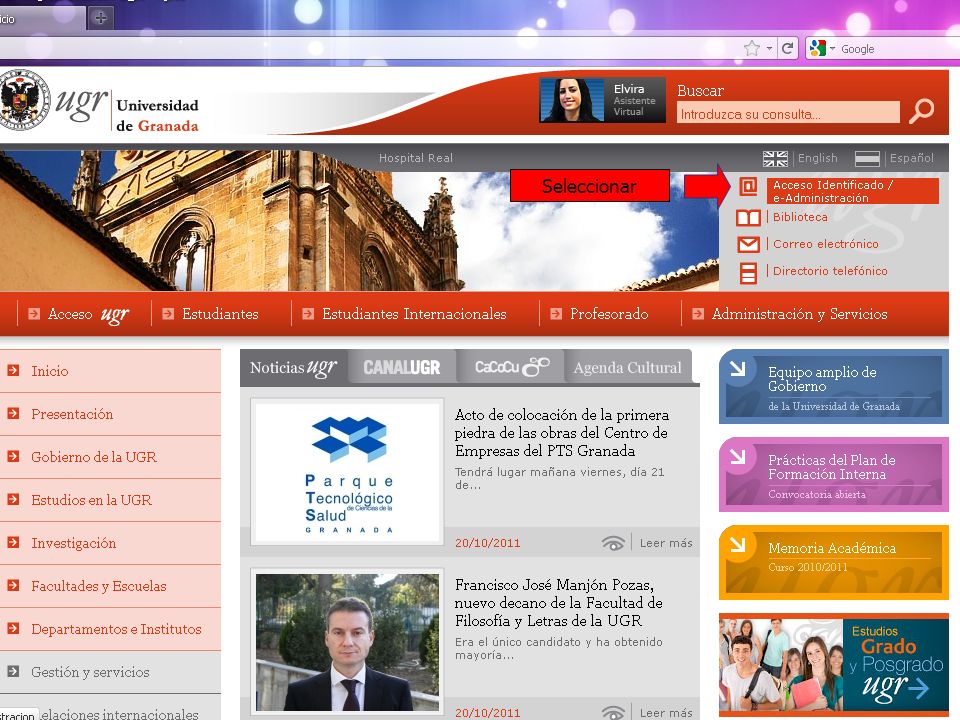
Task: Open the Manjón Pozas nuevo decano headline
Action: pyautogui.click(x=558, y=603)
